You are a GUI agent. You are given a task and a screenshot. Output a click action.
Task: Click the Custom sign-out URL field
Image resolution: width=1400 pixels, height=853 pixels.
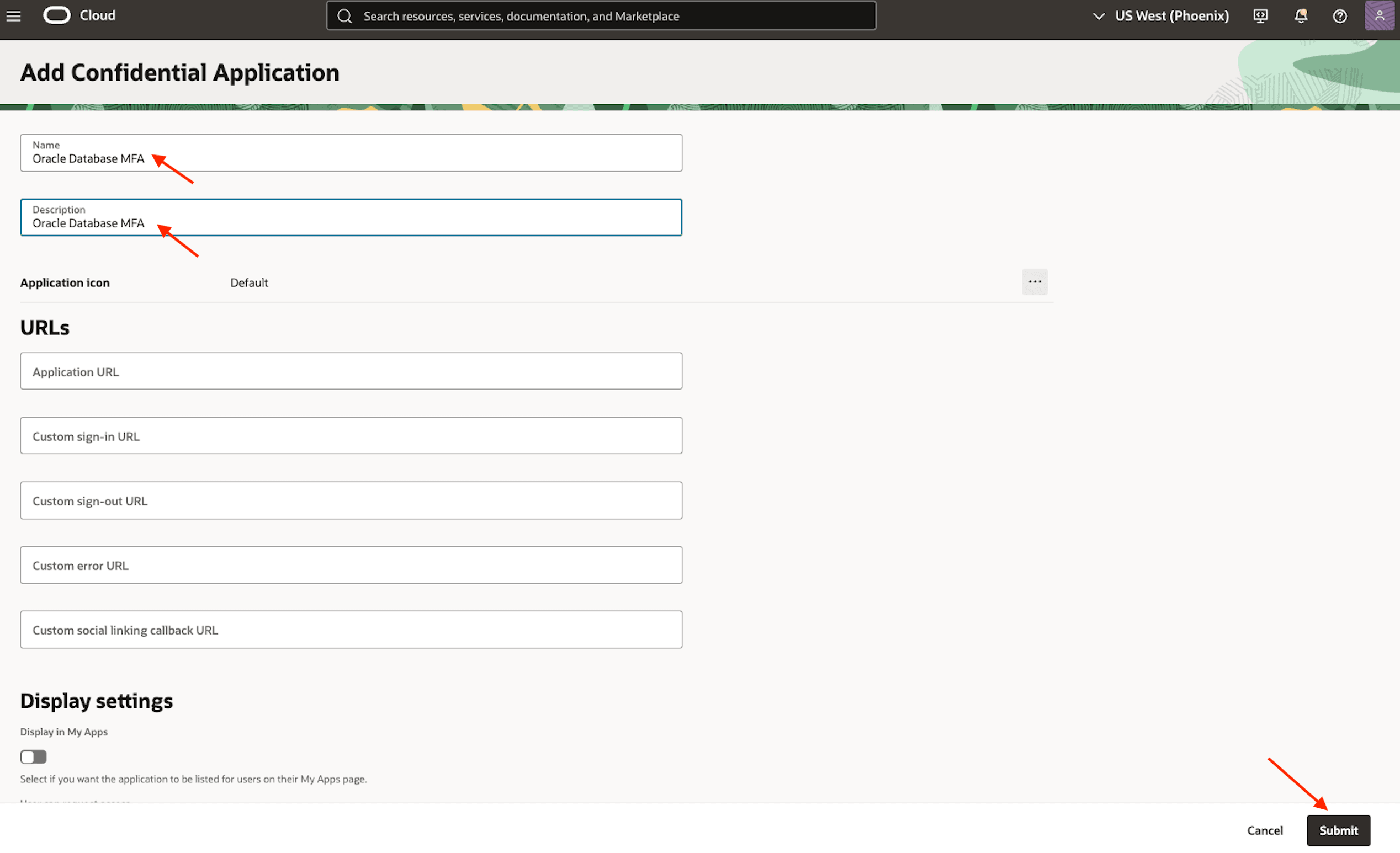point(351,500)
